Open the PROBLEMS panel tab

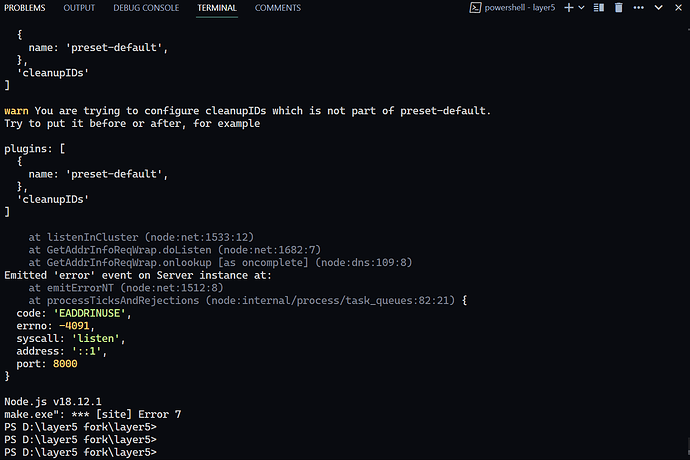coord(25,8)
